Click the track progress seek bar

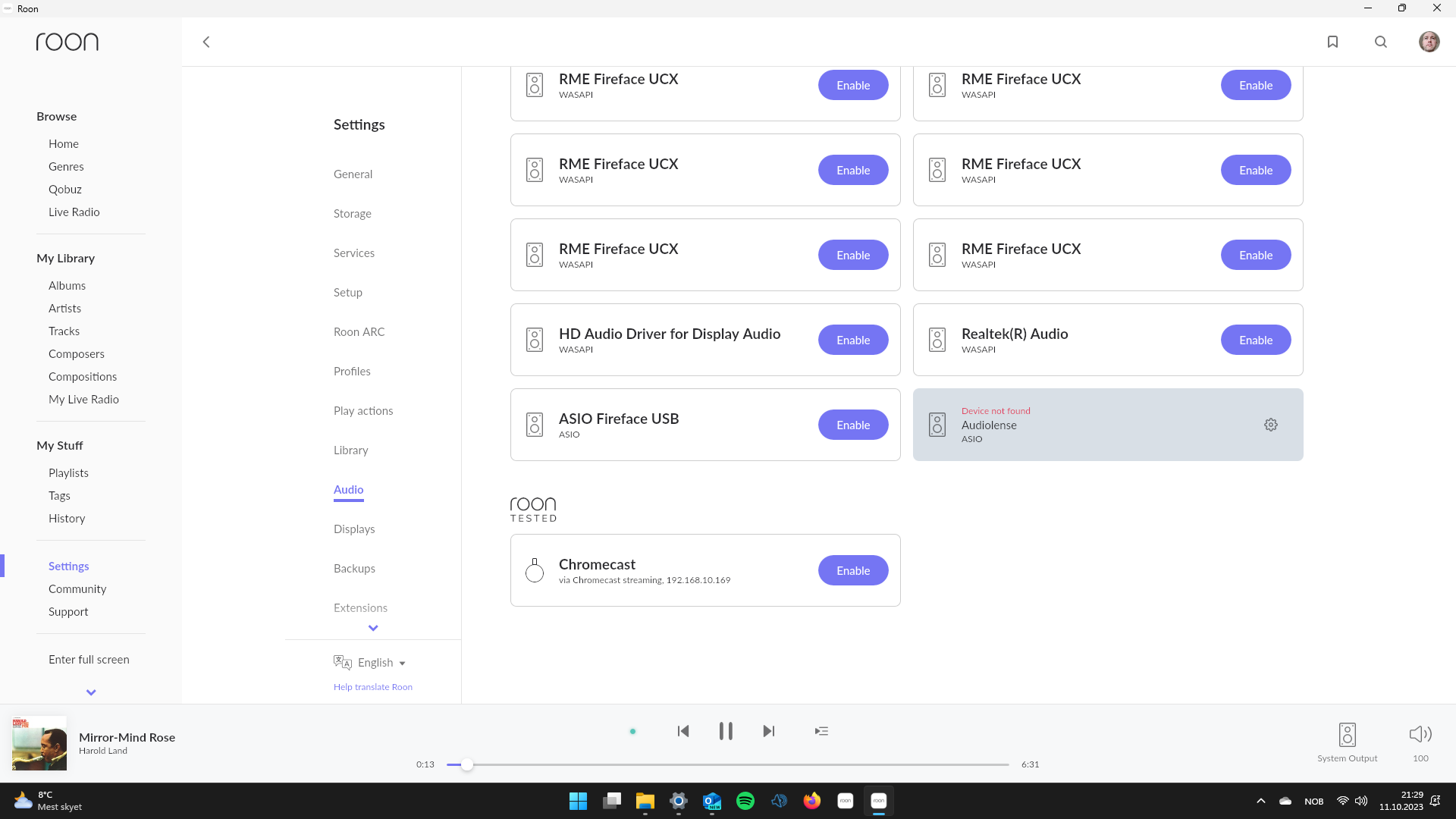click(x=728, y=764)
